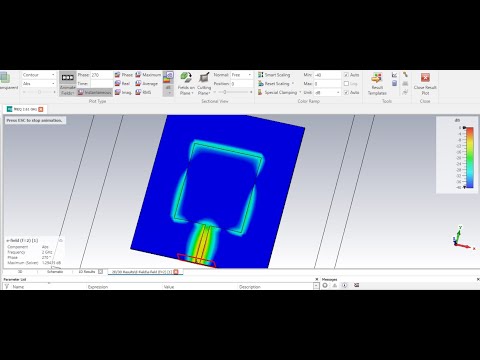The image size is (480, 360).
Task: Switch to the 3D view tab
Action: coord(20,272)
